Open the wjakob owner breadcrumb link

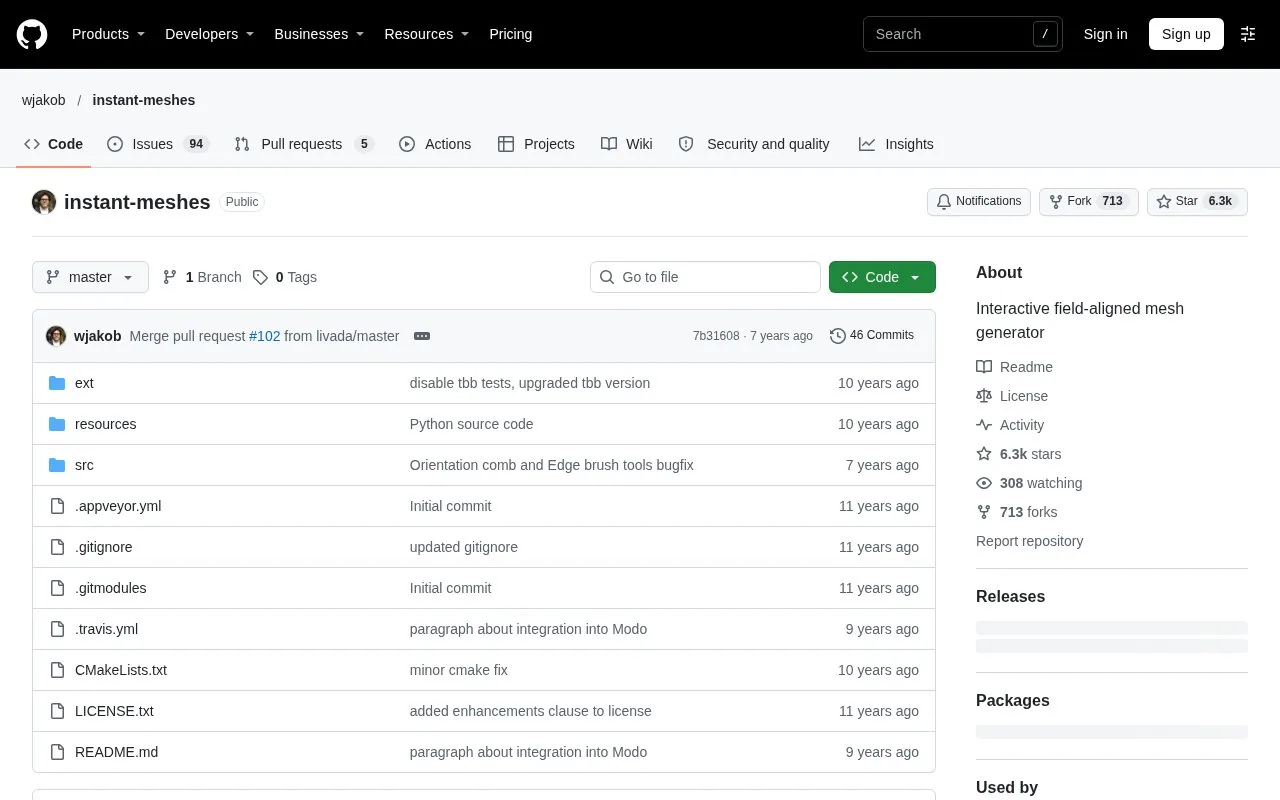pyautogui.click(x=44, y=100)
